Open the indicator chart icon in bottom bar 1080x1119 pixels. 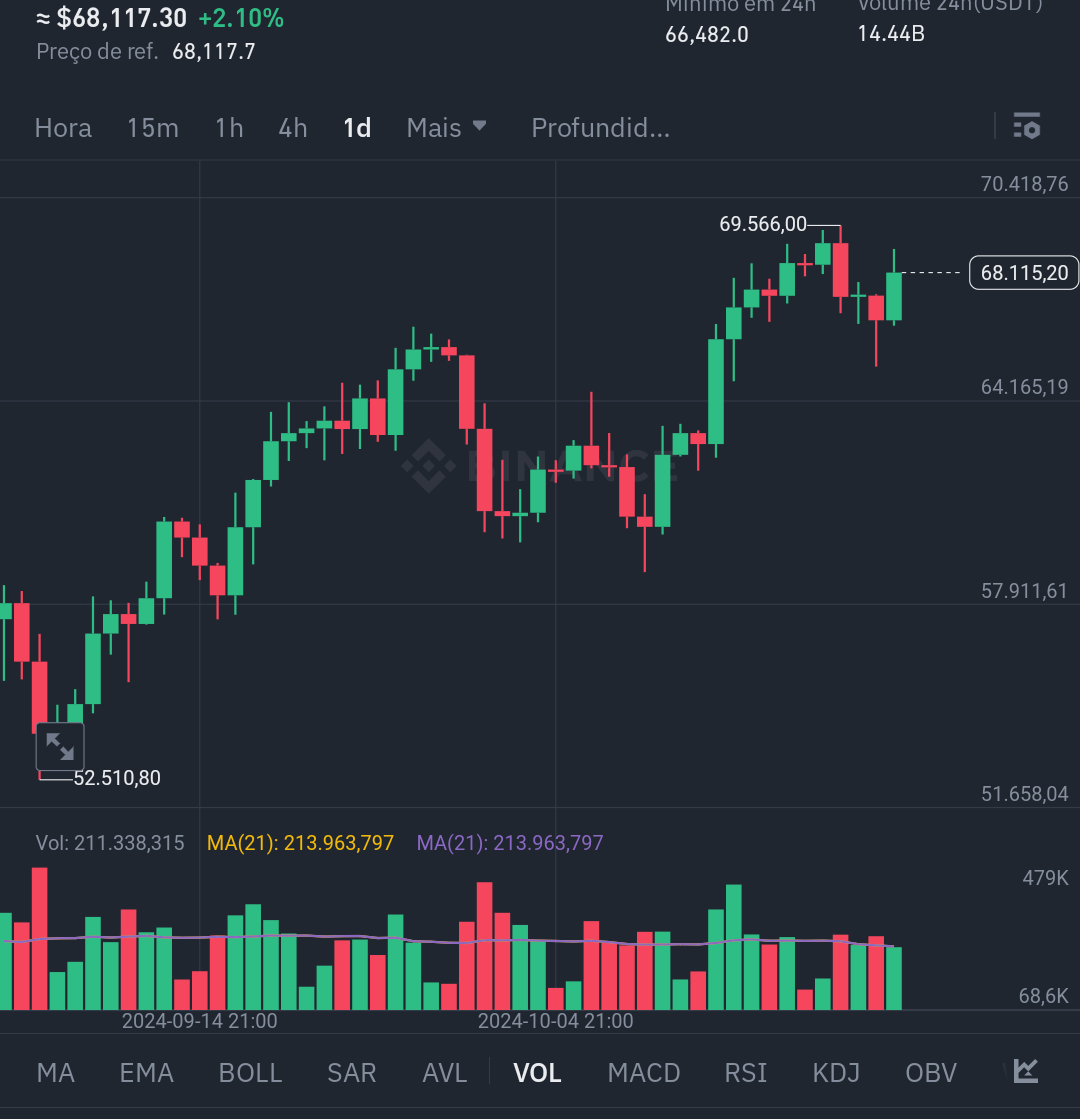point(1025,1071)
